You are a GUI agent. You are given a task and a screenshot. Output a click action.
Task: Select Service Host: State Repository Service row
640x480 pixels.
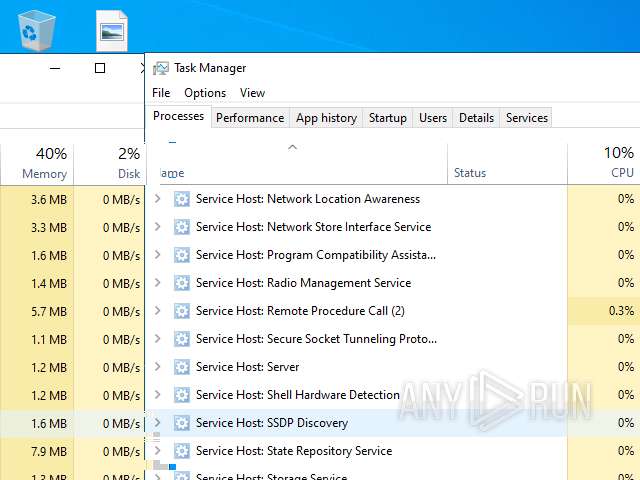pyautogui.click(x=393, y=451)
